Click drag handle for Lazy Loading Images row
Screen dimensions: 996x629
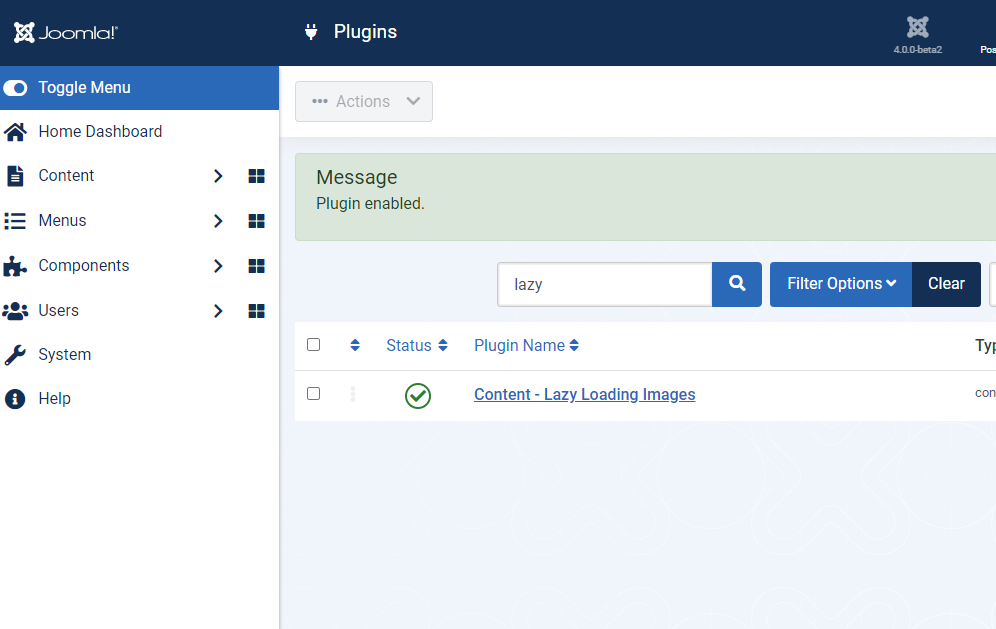coord(353,395)
